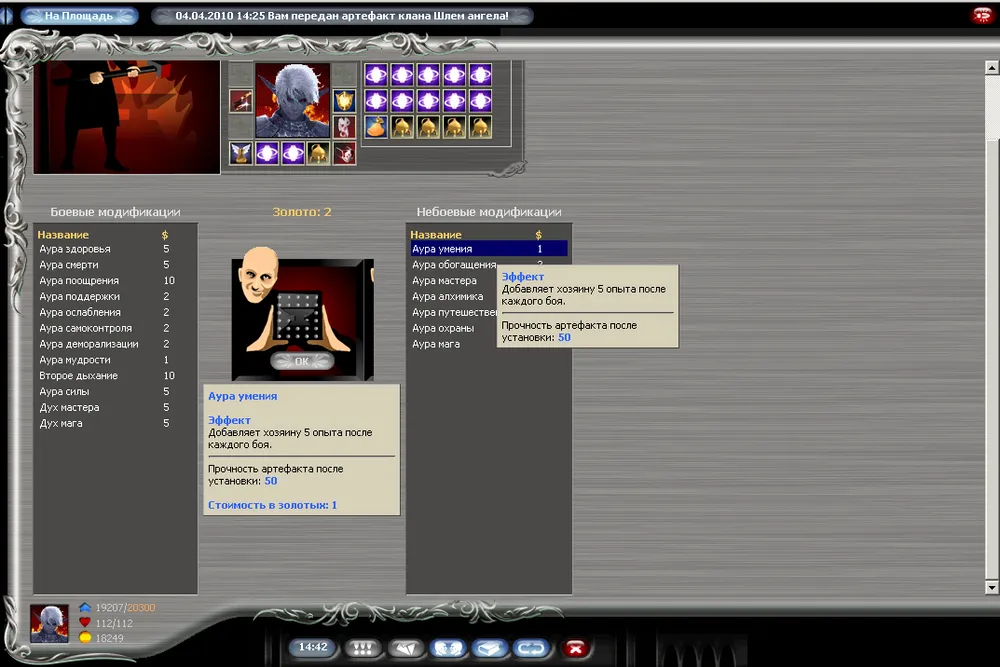1000x667 pixels.
Task: Click the scrollbar down arrow on right
Action: click(991, 587)
